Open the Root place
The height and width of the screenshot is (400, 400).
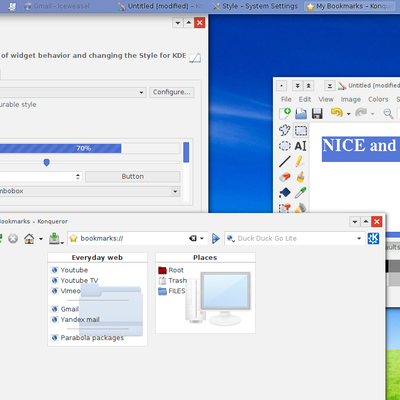pyautogui.click(x=171, y=270)
